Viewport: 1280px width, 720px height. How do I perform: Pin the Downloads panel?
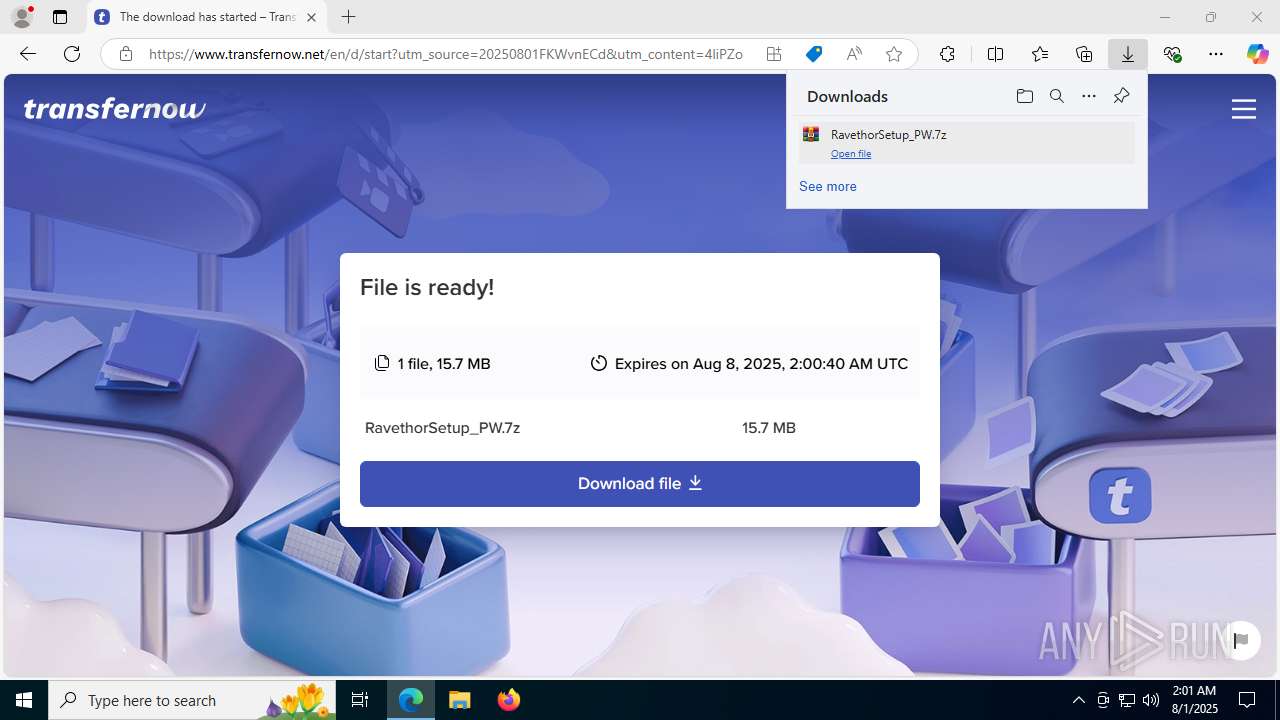[1121, 96]
